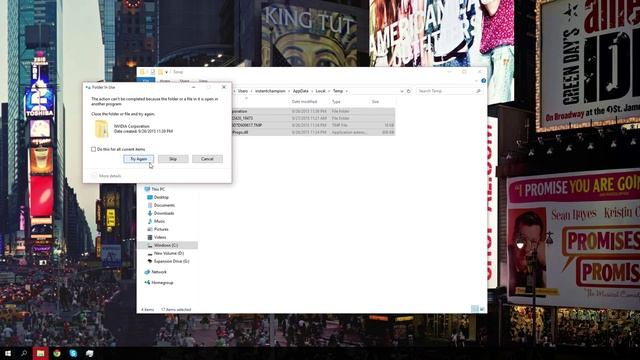Open the File tab in Explorer

(x=146, y=81)
